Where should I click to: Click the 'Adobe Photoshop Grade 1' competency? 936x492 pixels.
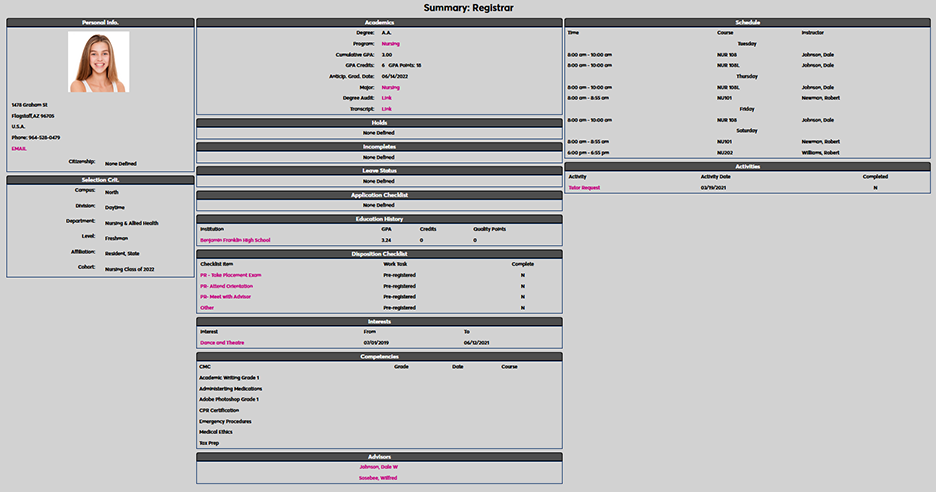tap(229, 399)
